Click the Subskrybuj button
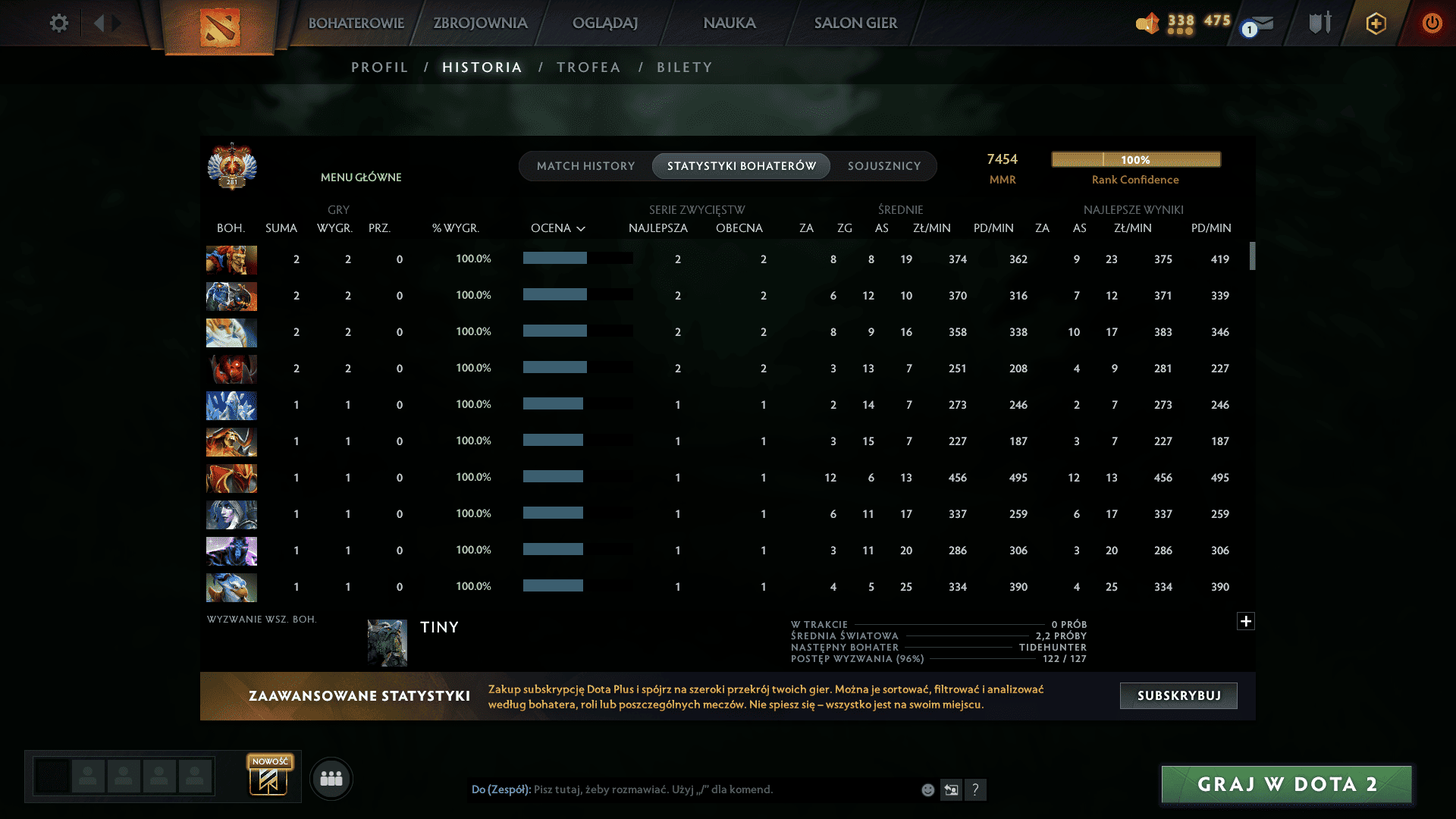 click(1178, 695)
